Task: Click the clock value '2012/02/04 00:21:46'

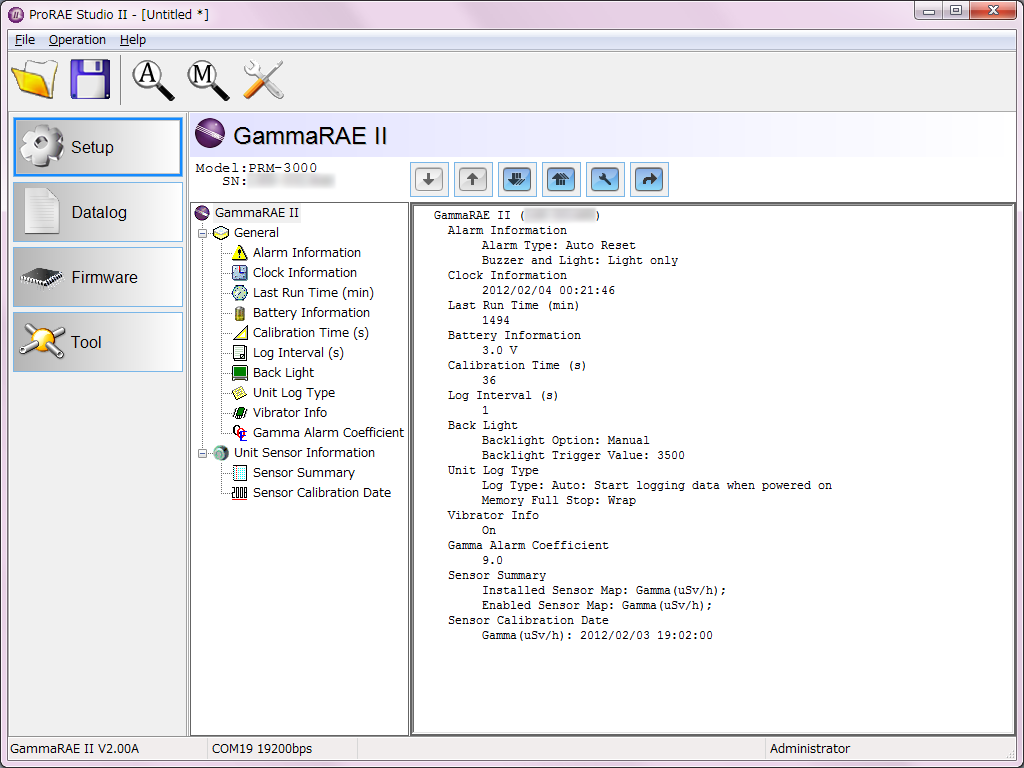Action: coord(549,291)
